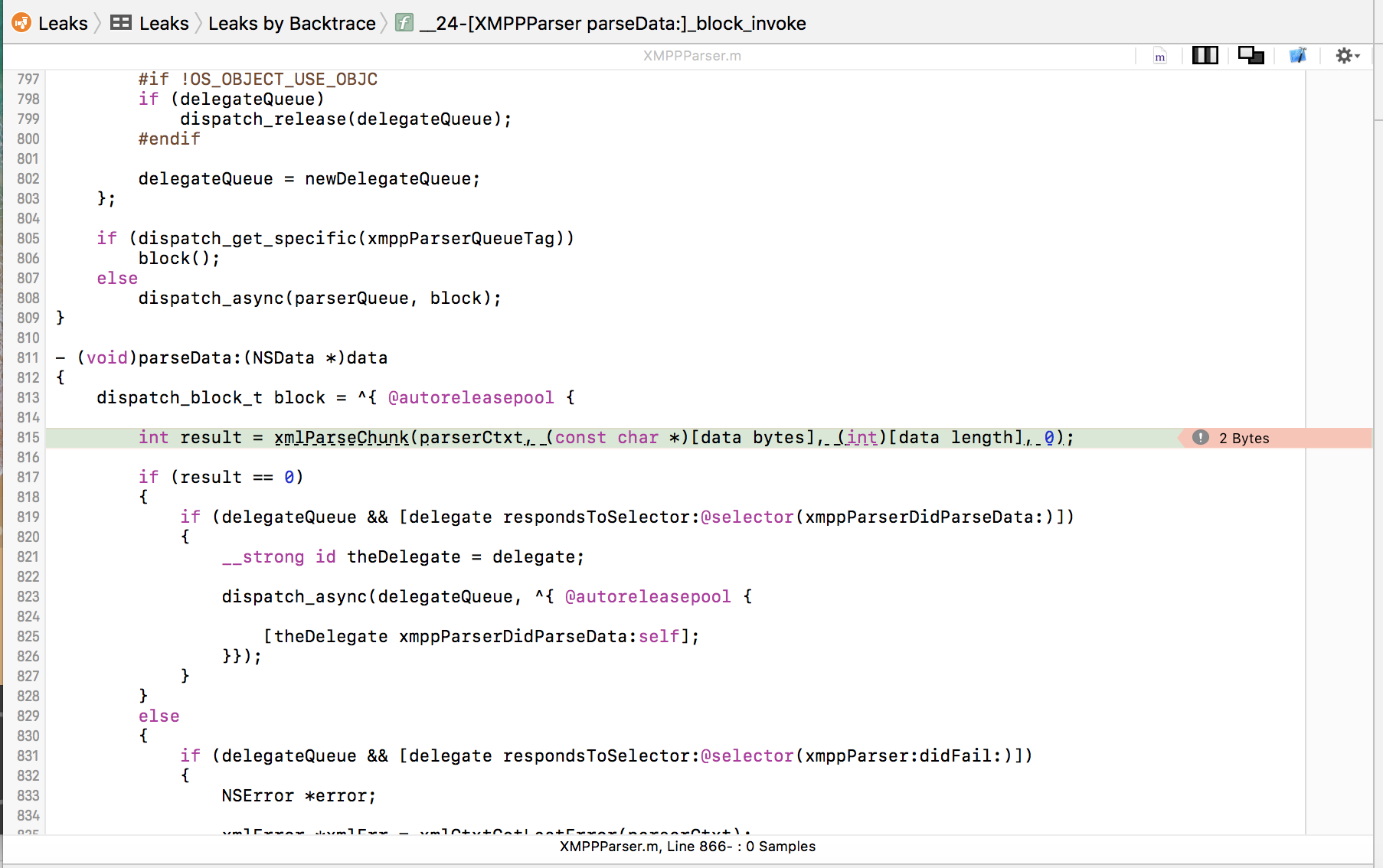Click line number 811 in gutter

pyautogui.click(x=28, y=358)
